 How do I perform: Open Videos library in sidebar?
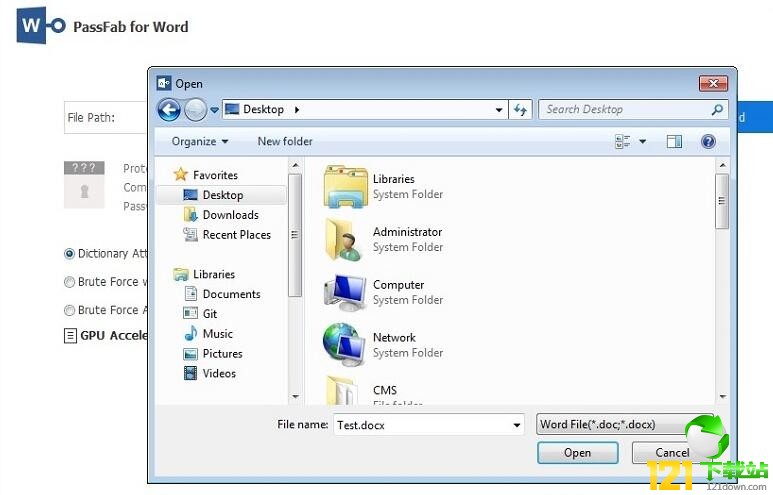tap(210, 373)
